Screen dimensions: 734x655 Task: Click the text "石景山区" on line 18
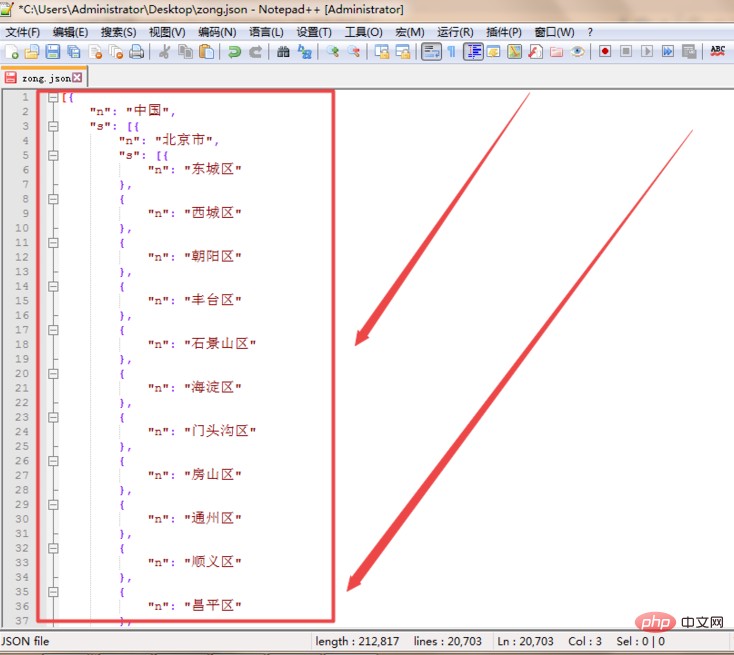click(x=220, y=343)
